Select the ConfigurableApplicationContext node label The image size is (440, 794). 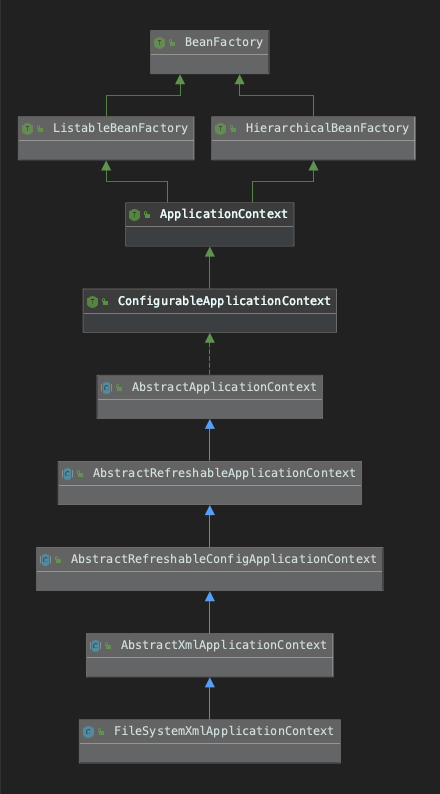pyautogui.click(x=224, y=301)
